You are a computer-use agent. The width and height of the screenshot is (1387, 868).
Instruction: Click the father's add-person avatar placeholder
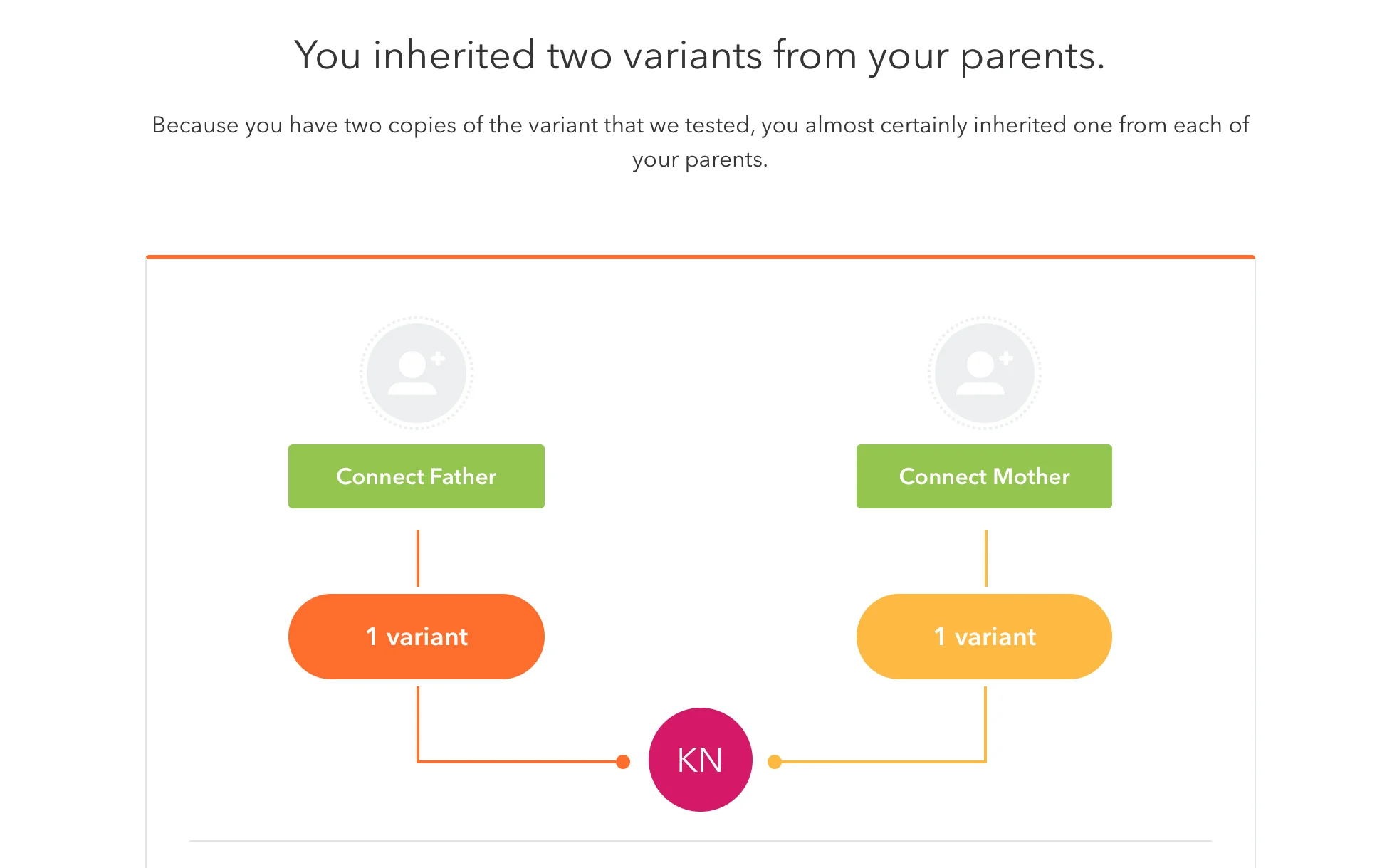coord(417,373)
